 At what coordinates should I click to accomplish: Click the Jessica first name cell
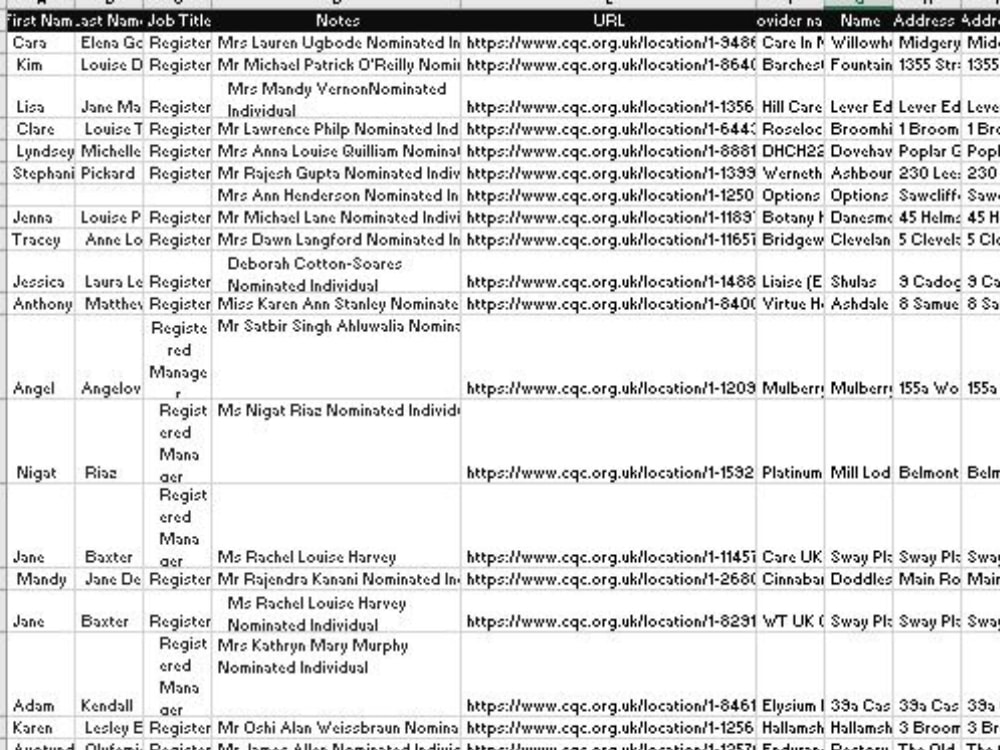point(41,272)
